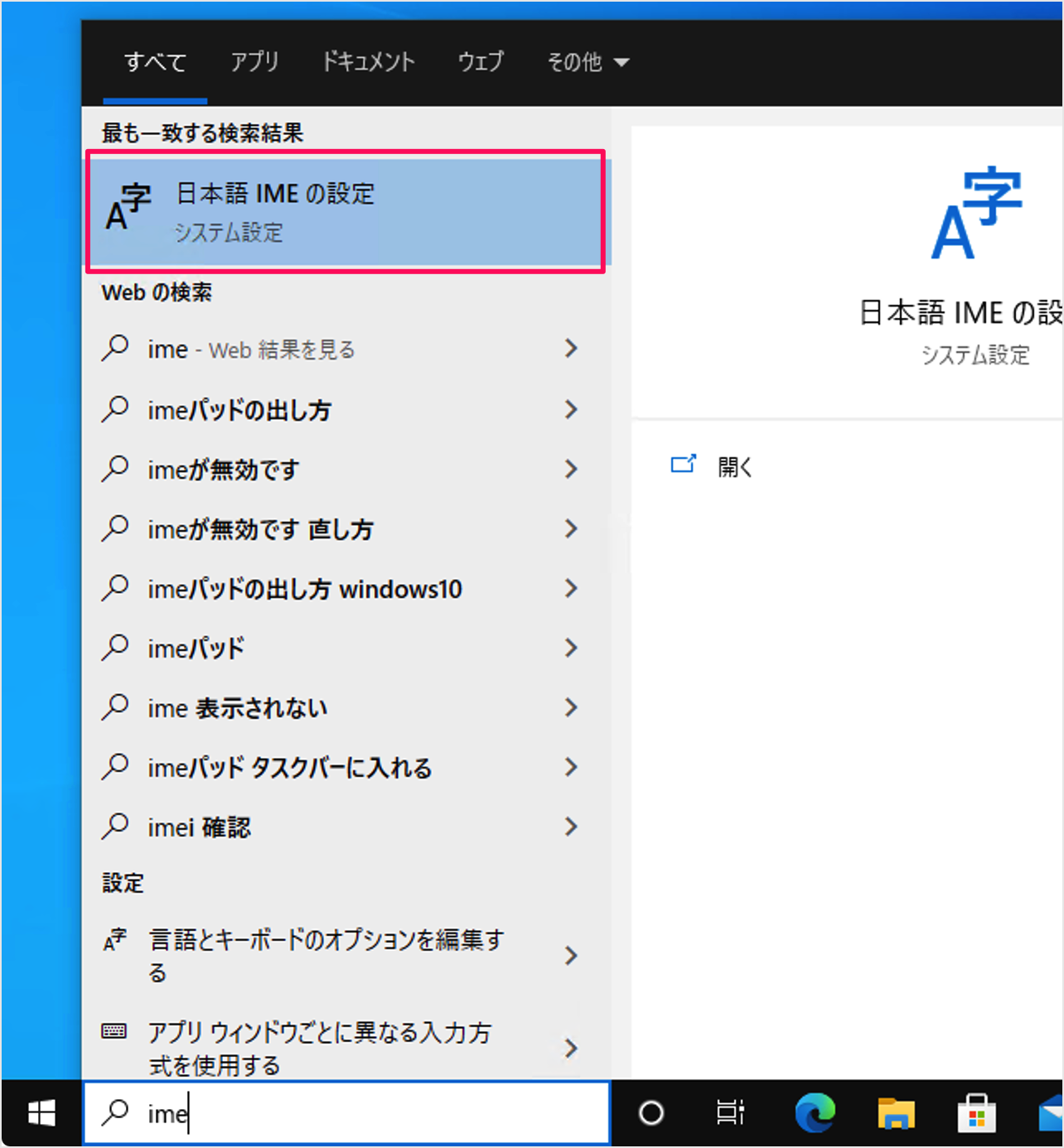Open Microsoft Store from the taskbar

click(x=978, y=1114)
